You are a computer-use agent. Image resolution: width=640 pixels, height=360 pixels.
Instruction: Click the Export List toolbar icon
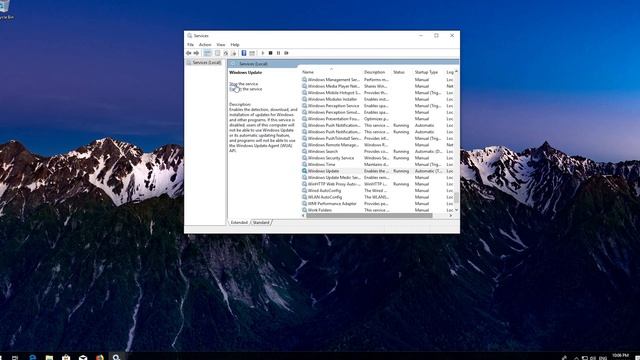point(234,53)
